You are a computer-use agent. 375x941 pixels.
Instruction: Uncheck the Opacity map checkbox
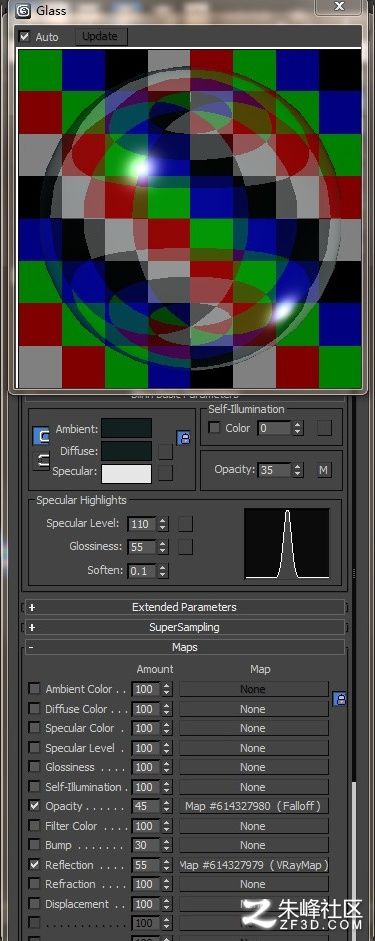35,806
